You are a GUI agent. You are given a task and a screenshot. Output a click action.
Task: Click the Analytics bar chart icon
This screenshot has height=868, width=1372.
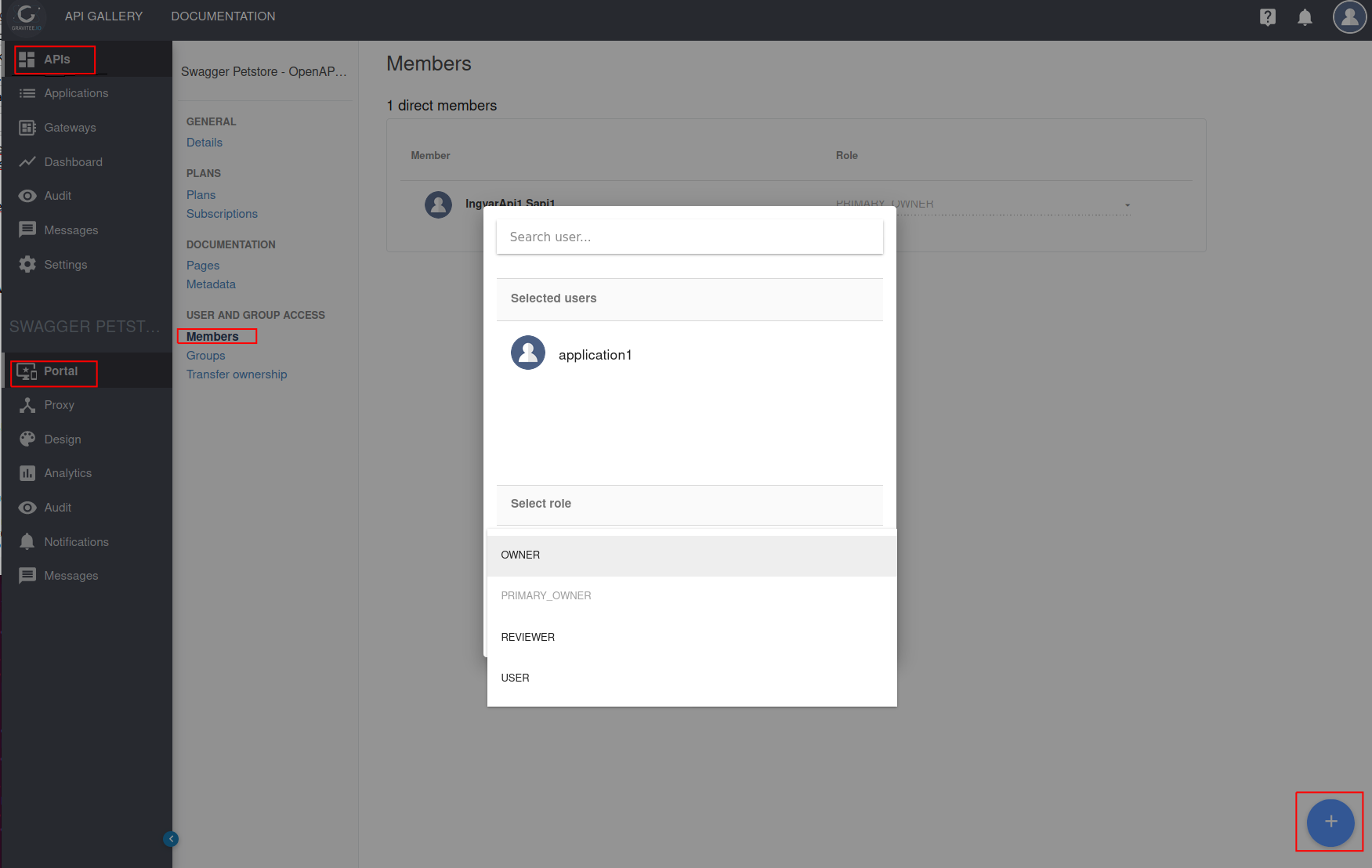tap(27, 473)
